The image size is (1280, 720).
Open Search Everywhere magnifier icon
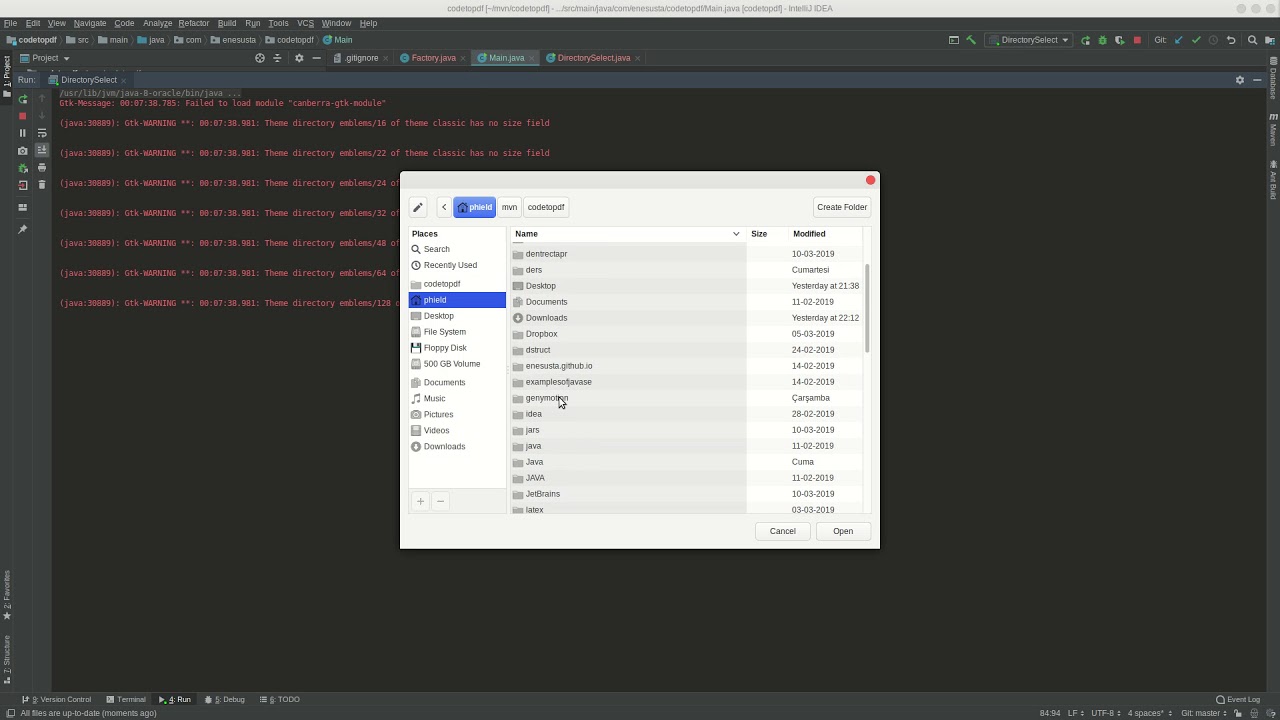1252,40
